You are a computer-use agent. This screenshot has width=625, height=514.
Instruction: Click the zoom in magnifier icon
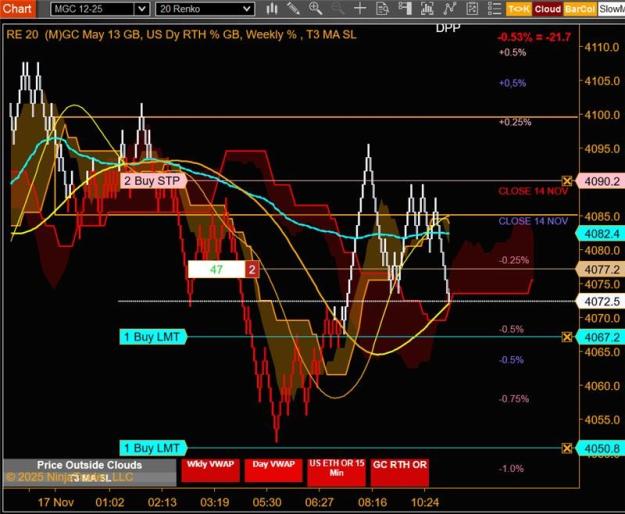(x=315, y=9)
